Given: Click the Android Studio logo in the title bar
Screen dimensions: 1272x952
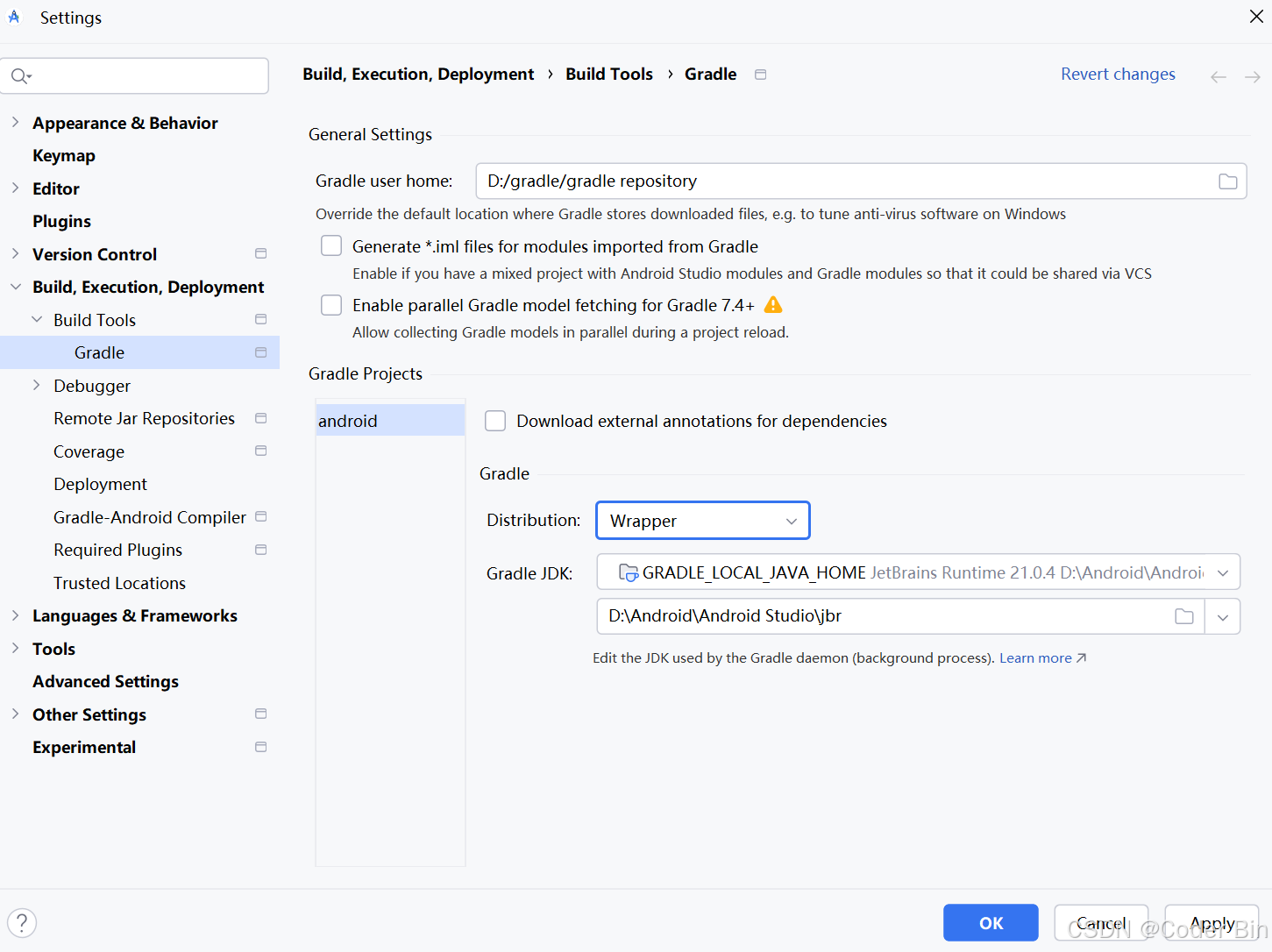Looking at the screenshot, I should [13, 17].
